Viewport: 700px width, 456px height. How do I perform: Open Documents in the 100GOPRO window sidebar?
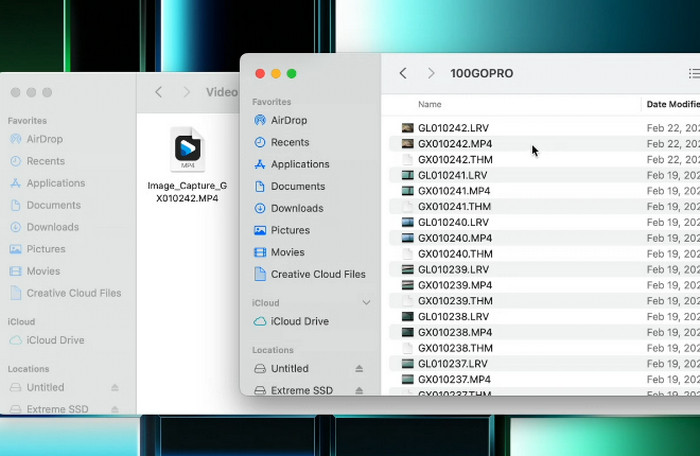(289, 186)
